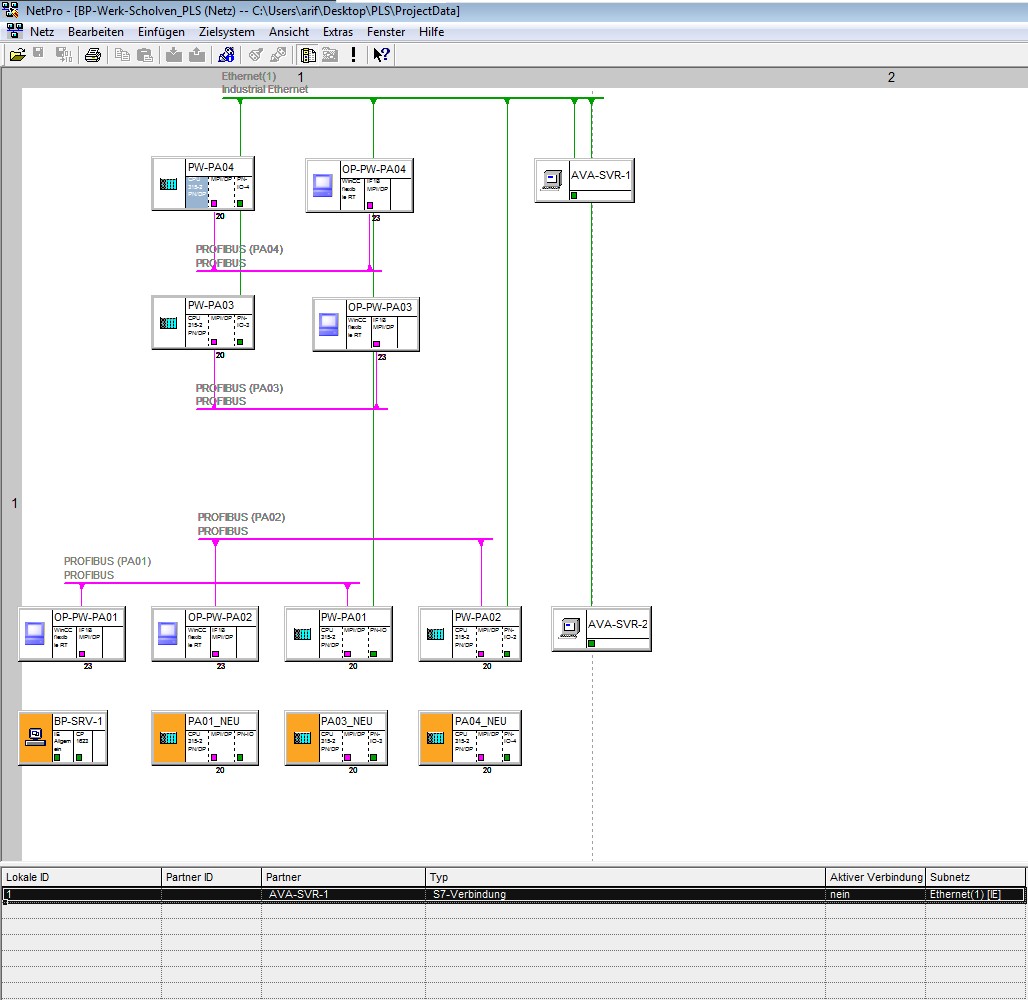Select the orange PA01_NEU station icon

(168, 738)
